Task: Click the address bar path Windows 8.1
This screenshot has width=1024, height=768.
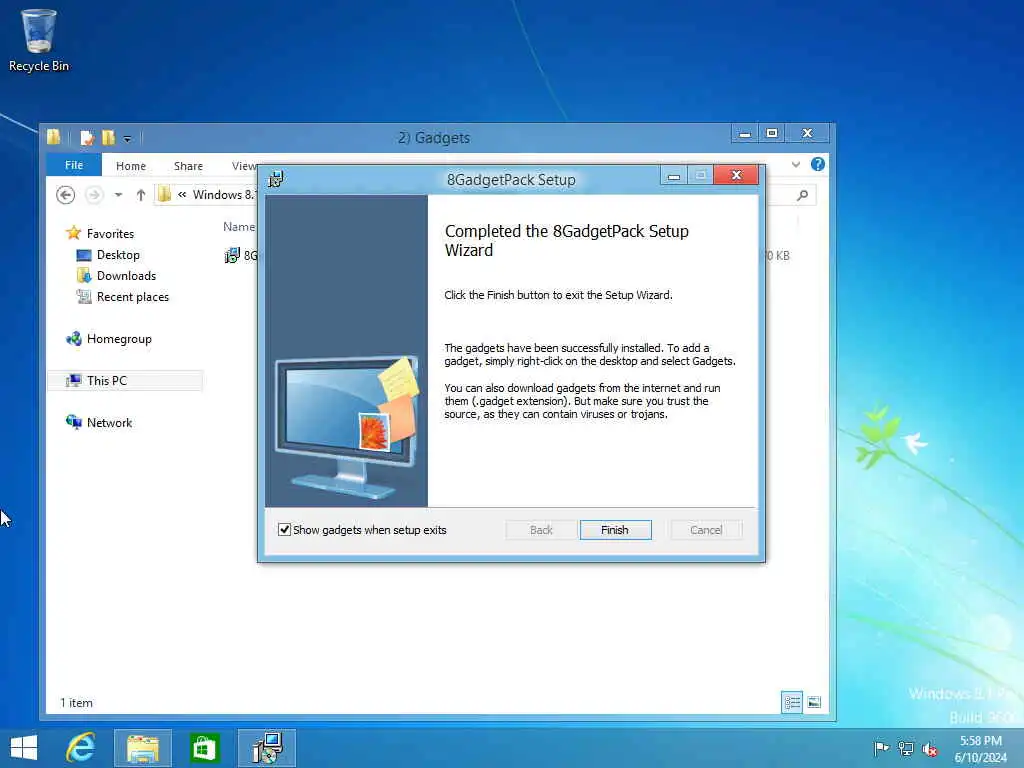Action: [224, 195]
